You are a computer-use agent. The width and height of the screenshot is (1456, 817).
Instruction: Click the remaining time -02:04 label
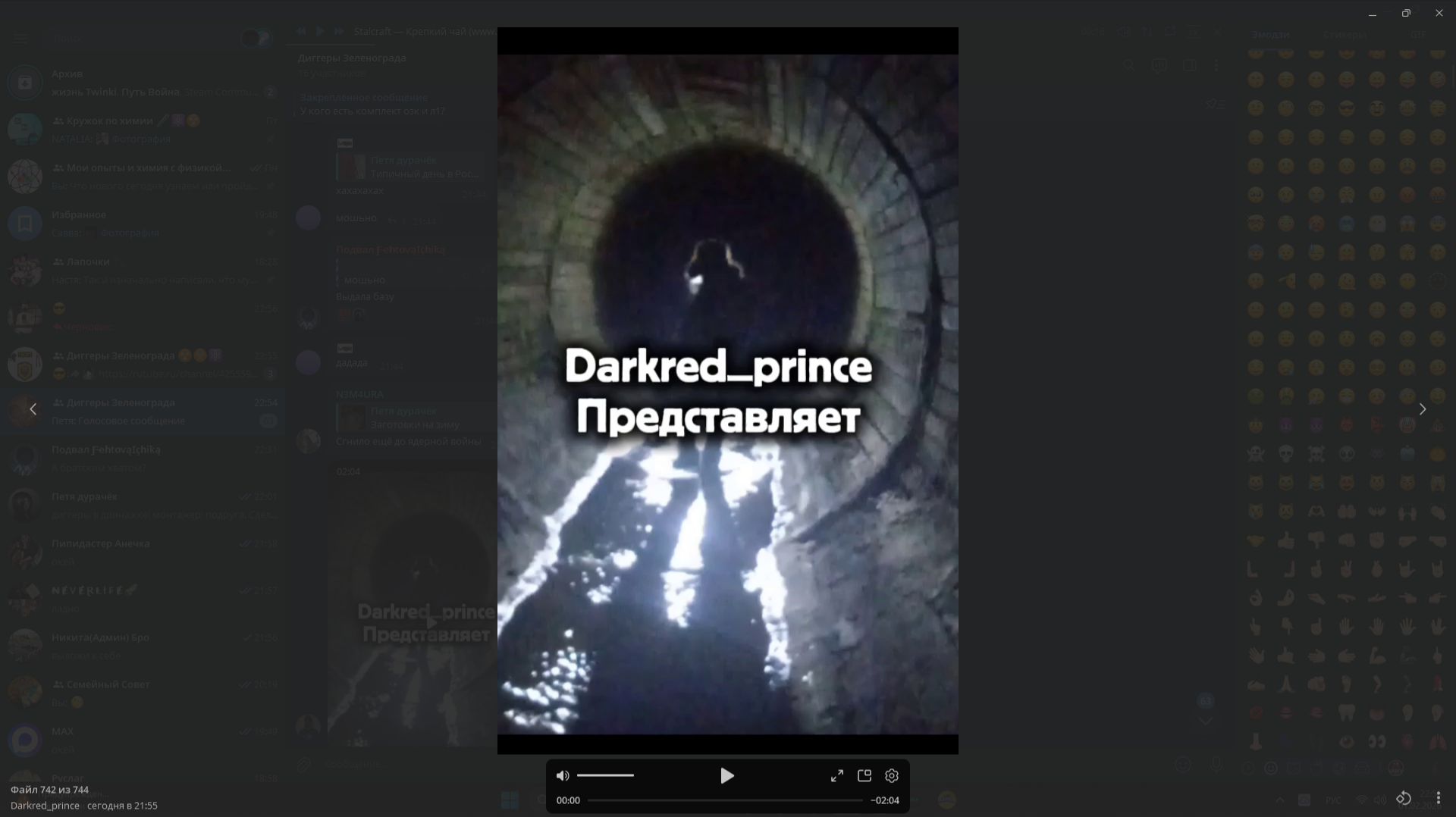coord(885,800)
